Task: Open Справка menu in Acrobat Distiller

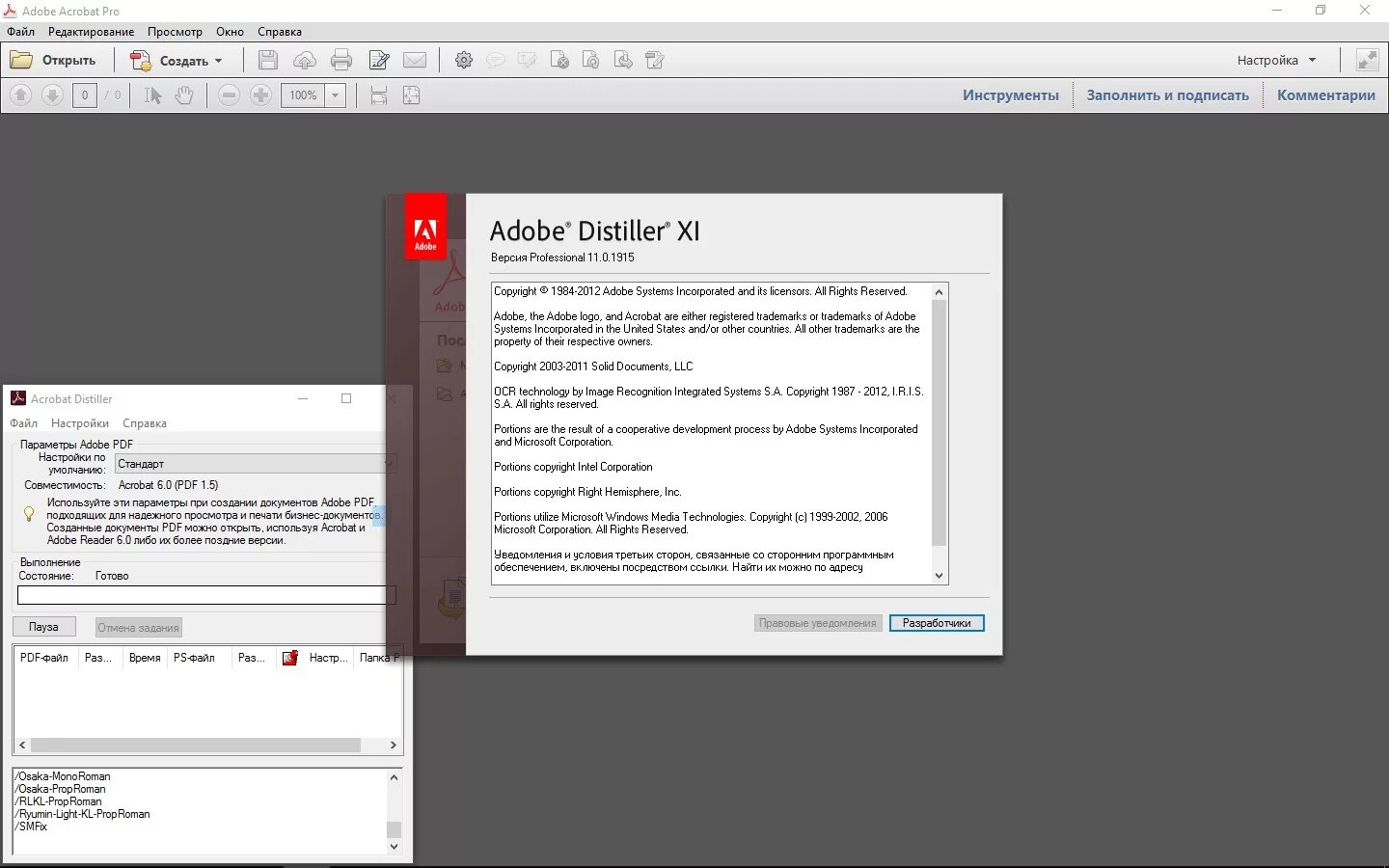Action: (145, 423)
